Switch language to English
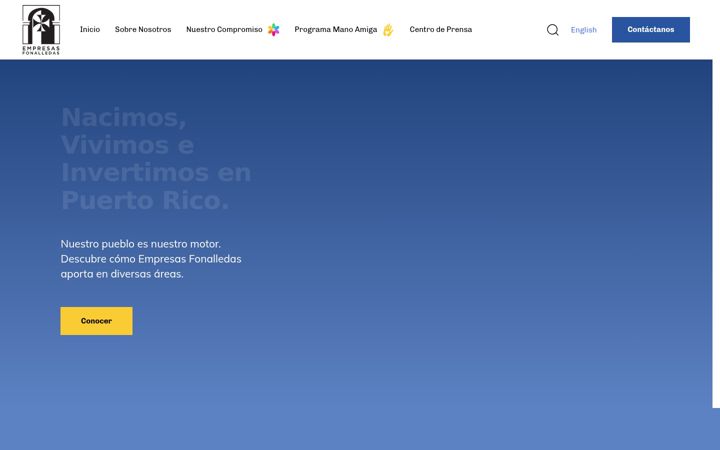720x450 pixels. [584, 30]
